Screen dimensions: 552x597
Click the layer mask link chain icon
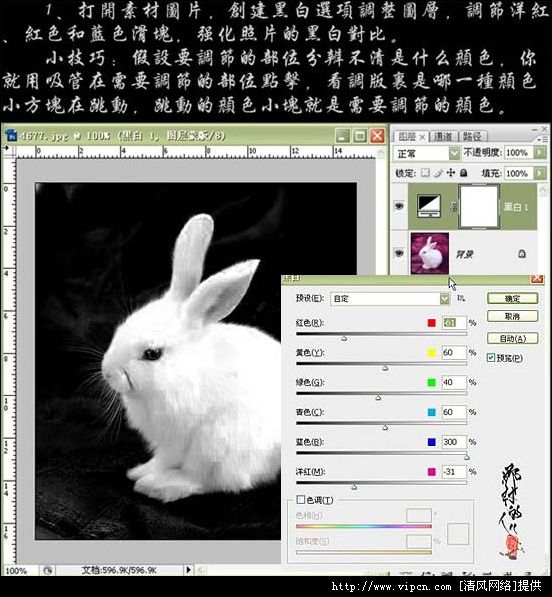[x=453, y=207]
